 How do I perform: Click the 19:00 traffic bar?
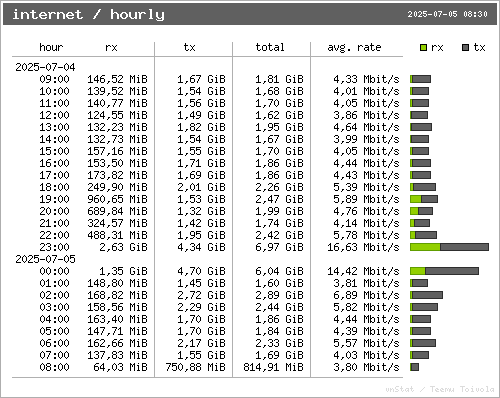(424, 199)
